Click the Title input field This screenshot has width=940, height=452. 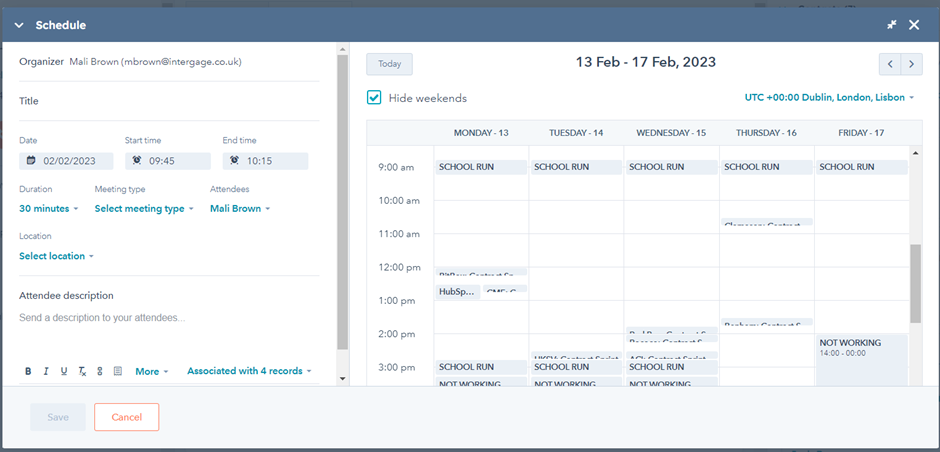click(169, 101)
